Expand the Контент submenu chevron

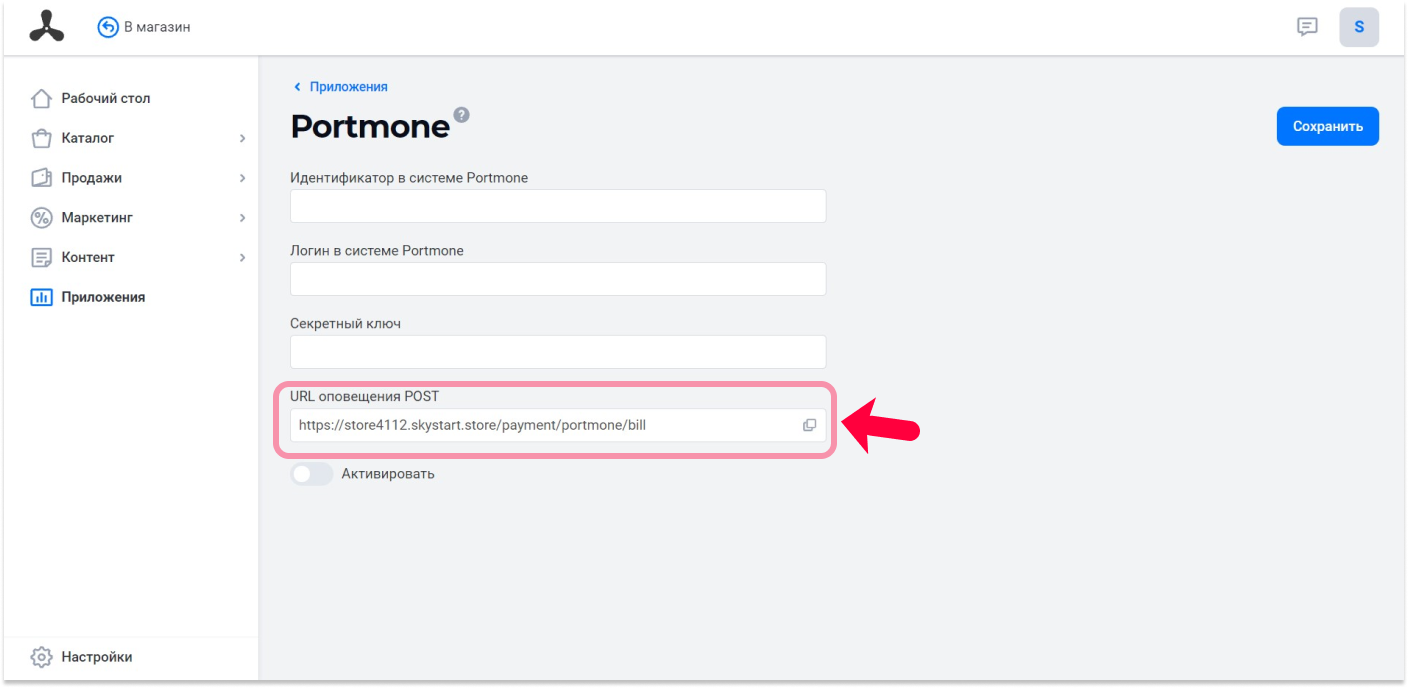point(242,258)
